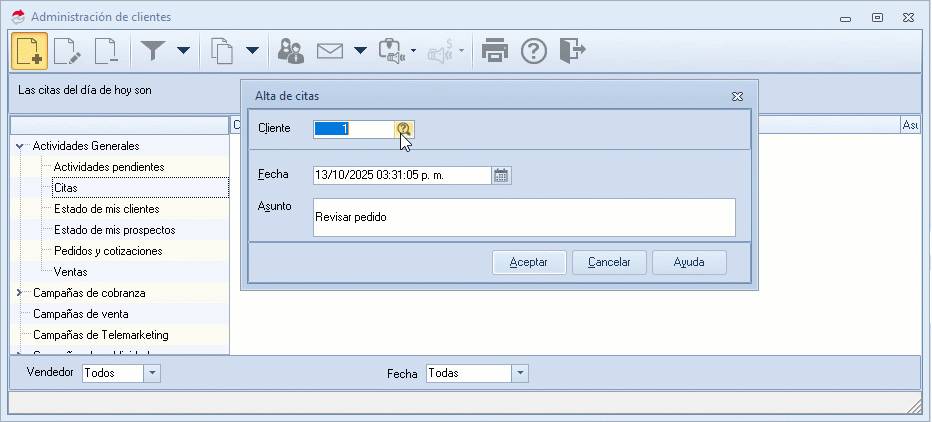Select 'Estado de mis clientes' tree item
932x422 pixels.
tap(106, 209)
